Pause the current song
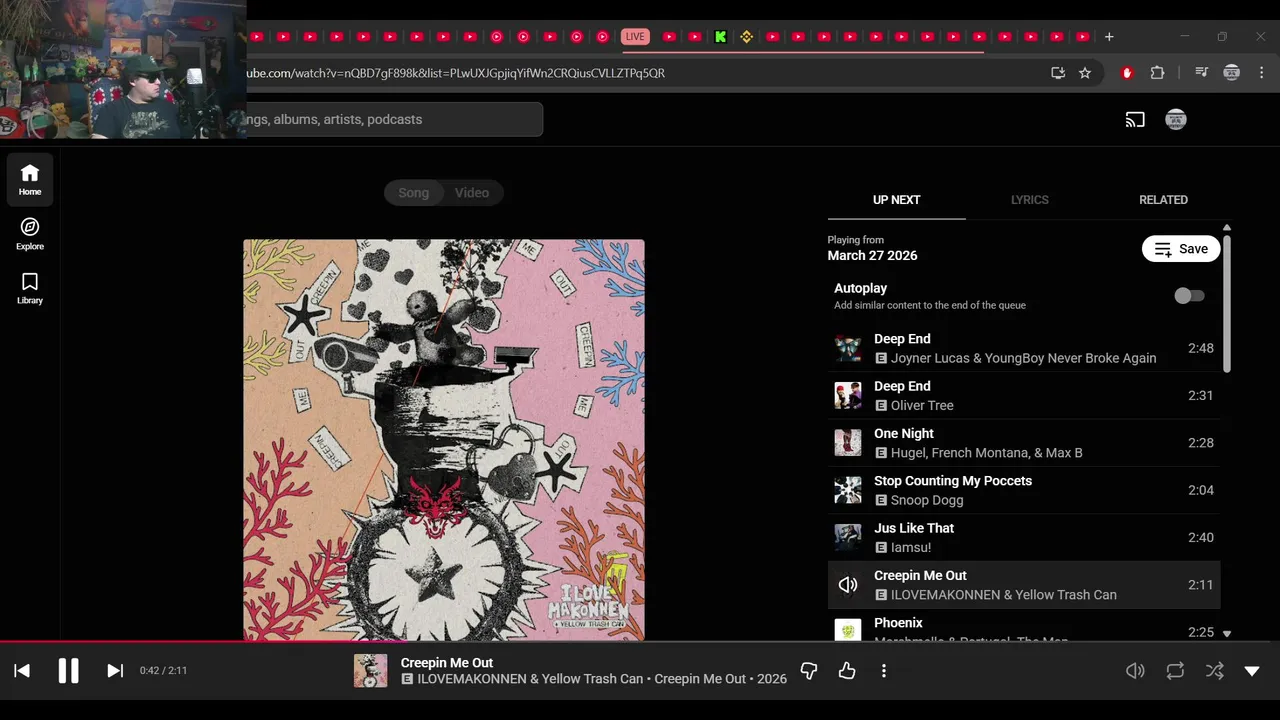Viewport: 1280px width, 720px height. pyautogui.click(x=68, y=671)
